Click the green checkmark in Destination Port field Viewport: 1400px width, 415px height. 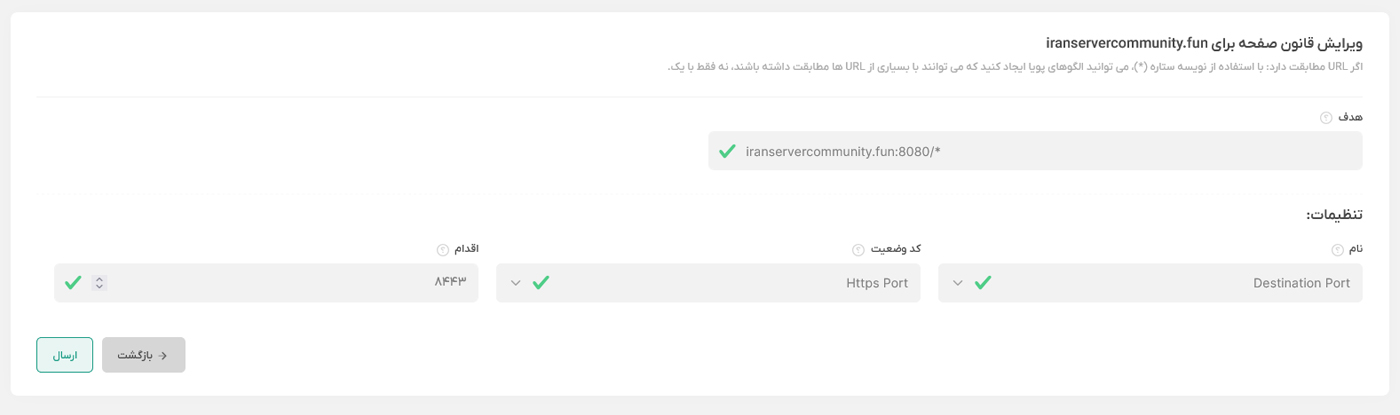pyautogui.click(x=983, y=283)
